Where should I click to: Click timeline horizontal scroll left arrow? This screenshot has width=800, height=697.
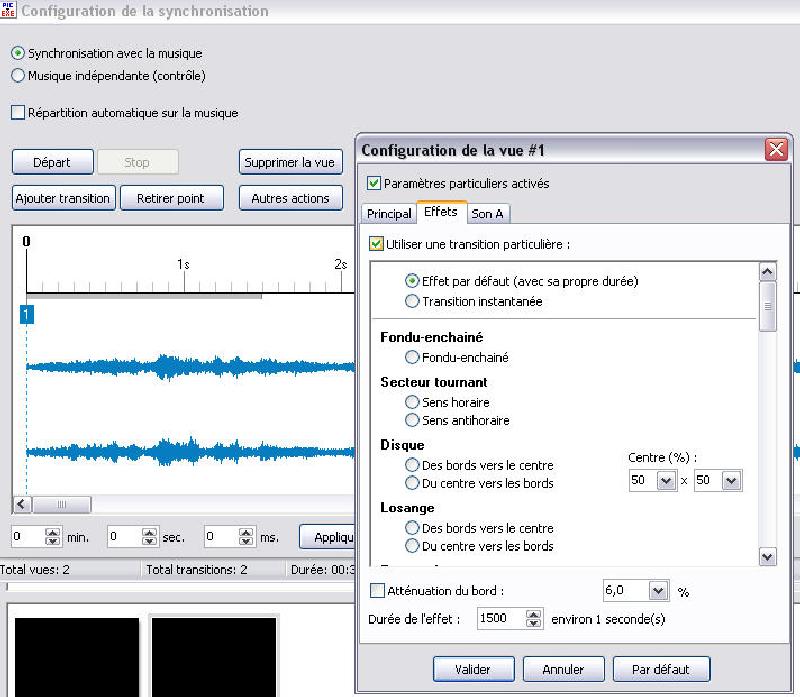(x=21, y=505)
